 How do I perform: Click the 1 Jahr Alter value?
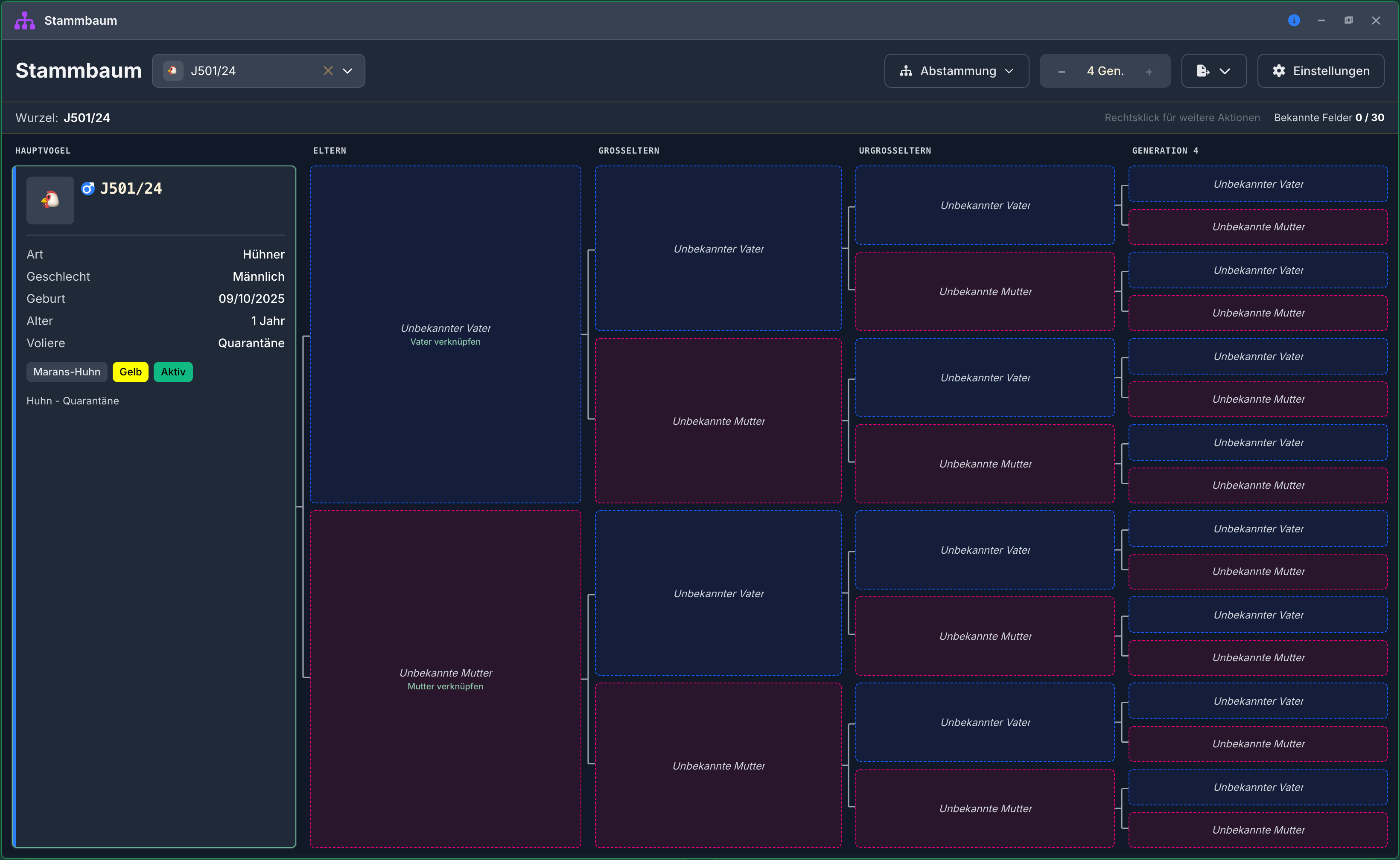[x=268, y=321]
